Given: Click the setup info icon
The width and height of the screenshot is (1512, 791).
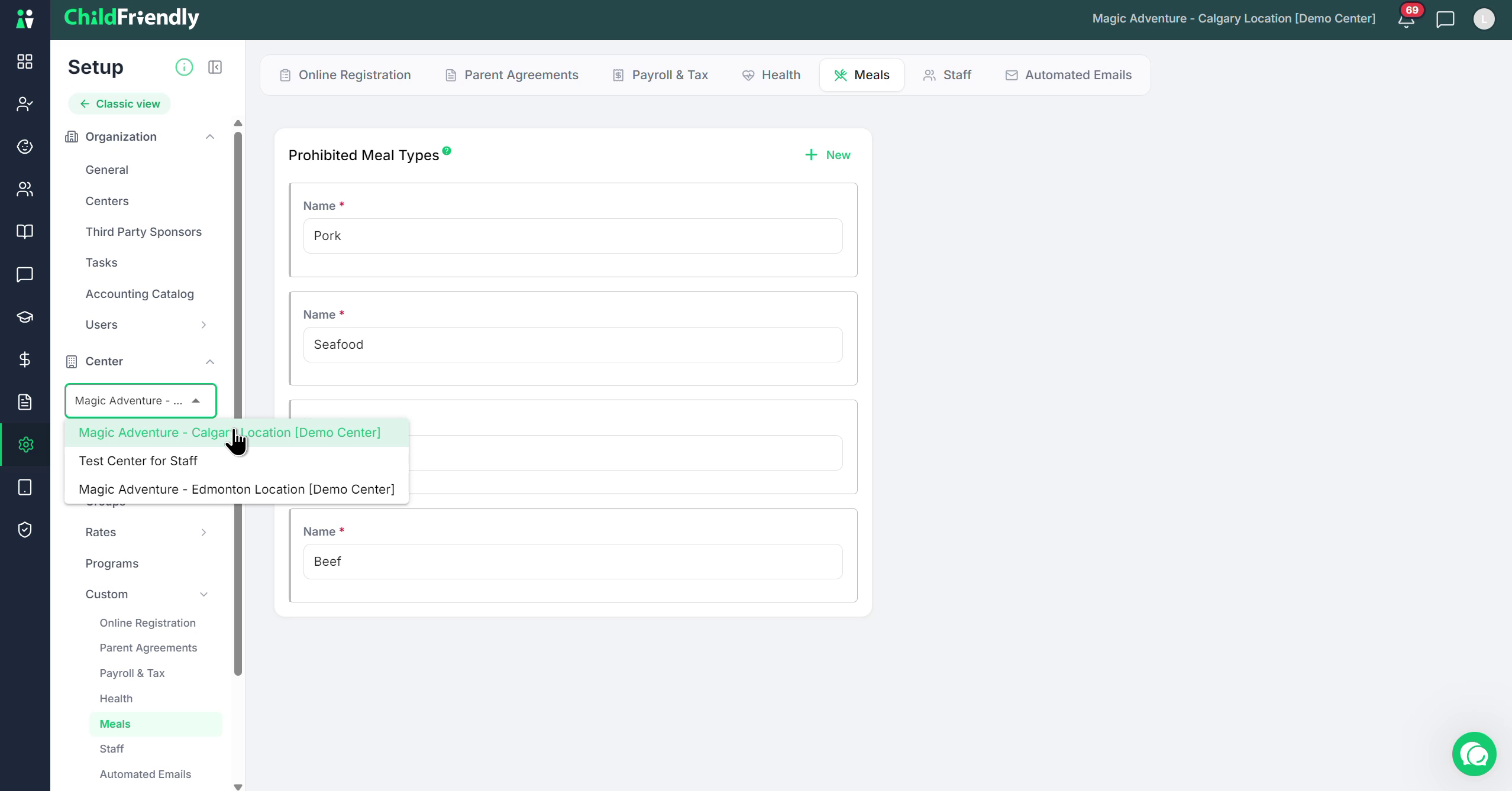Looking at the screenshot, I should (x=184, y=67).
